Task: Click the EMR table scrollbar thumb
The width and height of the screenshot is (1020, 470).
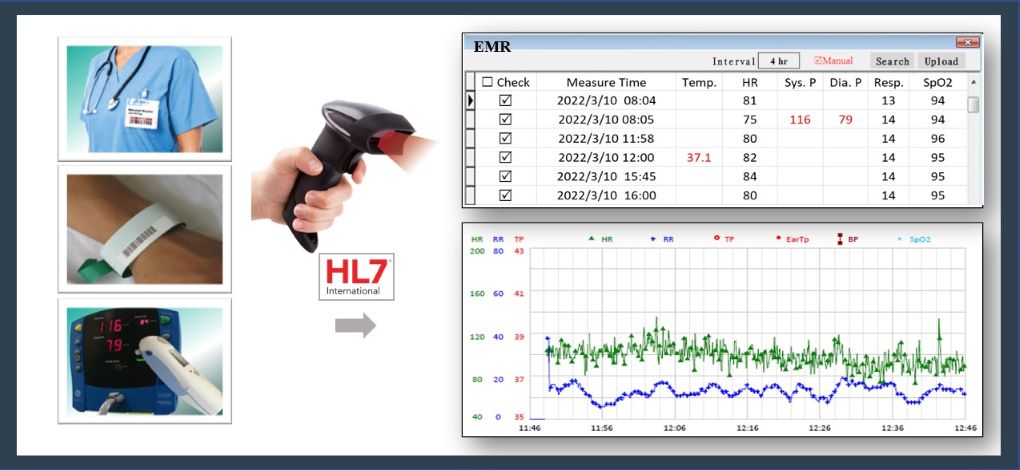Action: pos(974,104)
